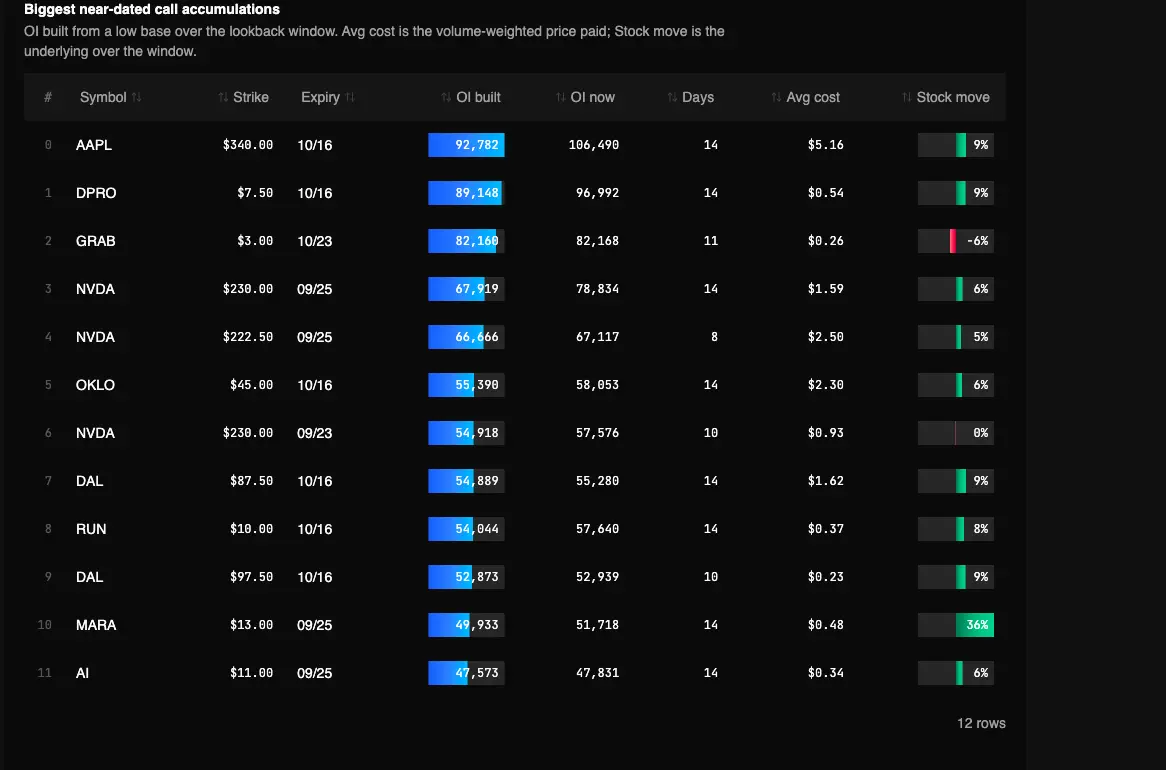Click the OI built sort arrows
Image resolution: width=1166 pixels, height=770 pixels.
tap(446, 97)
